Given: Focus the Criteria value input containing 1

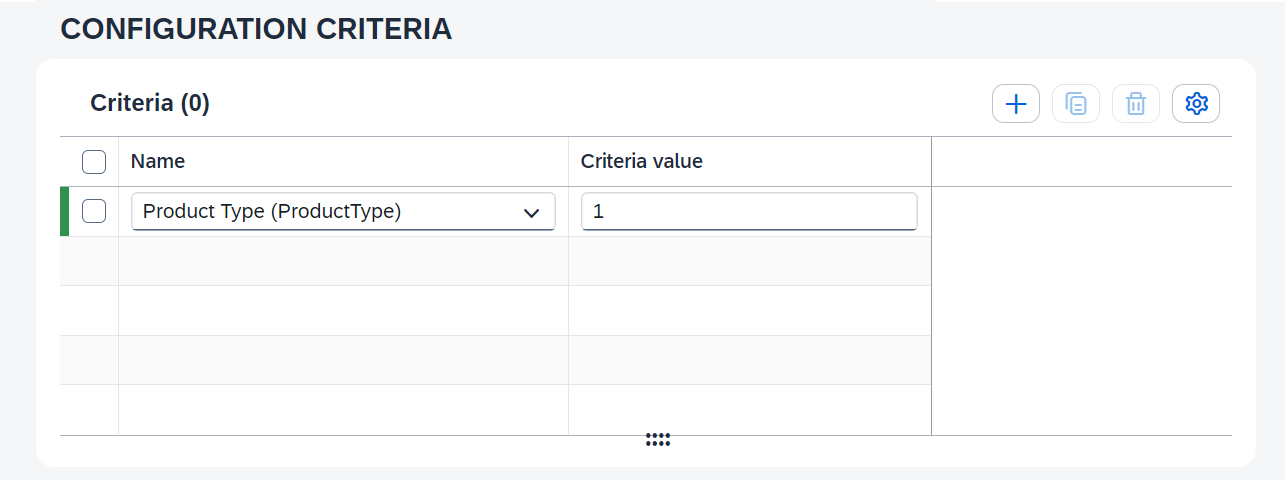Looking at the screenshot, I should click(748, 212).
